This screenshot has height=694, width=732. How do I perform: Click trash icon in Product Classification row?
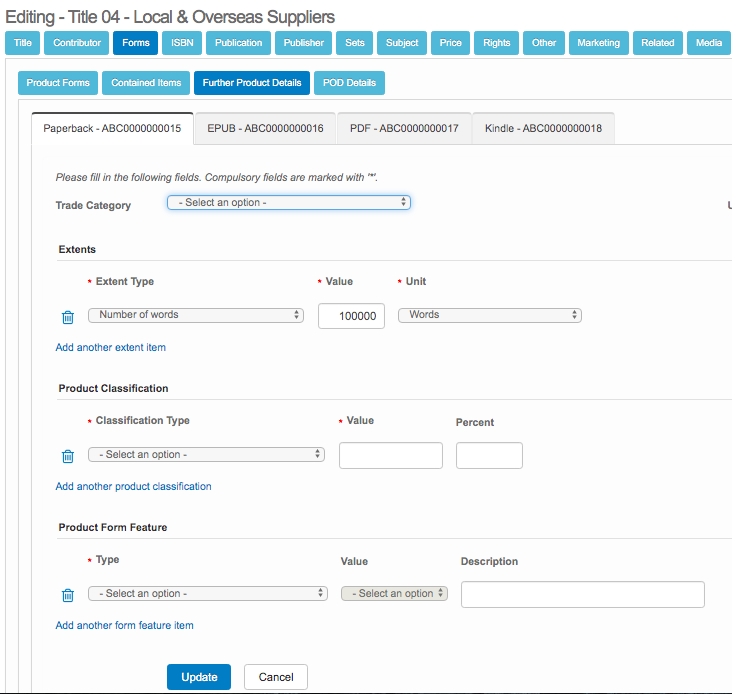(68, 456)
